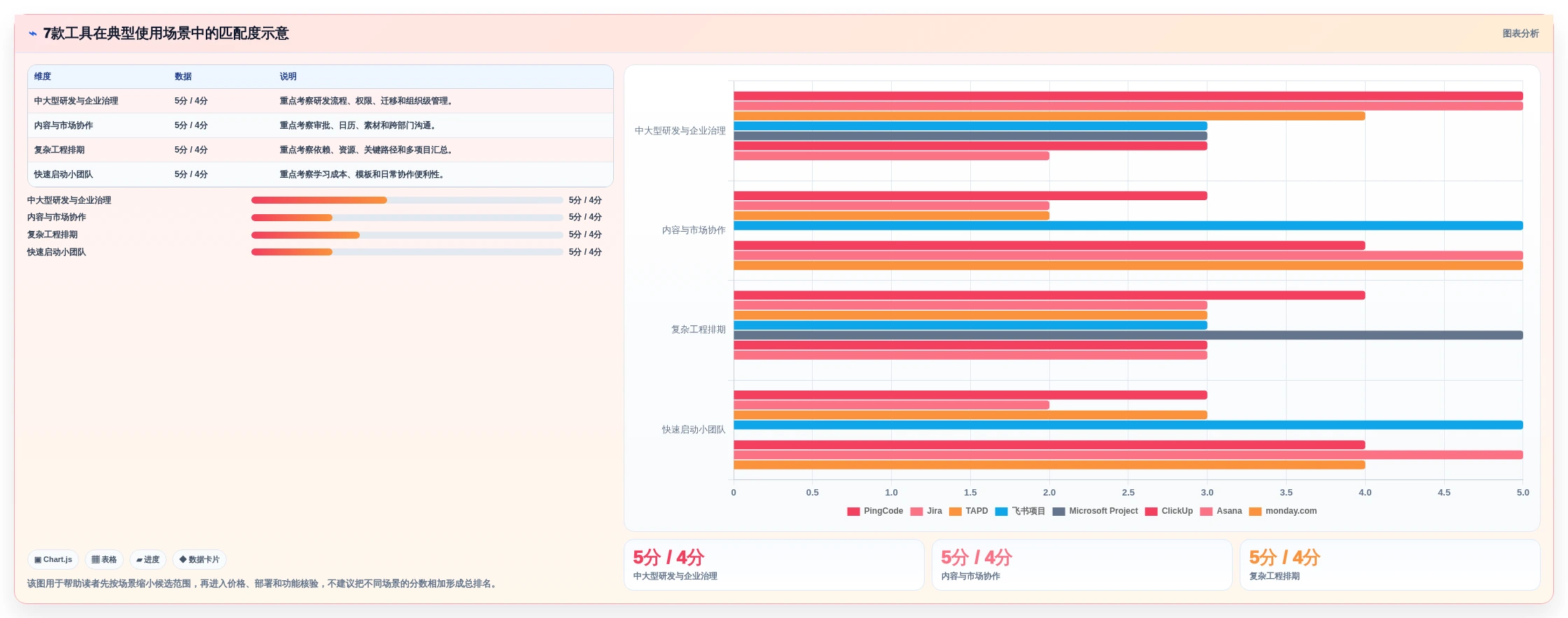The height and width of the screenshot is (618, 1568).
Task: Click the 复杂工程排期 chart axis label
Action: 698,330
